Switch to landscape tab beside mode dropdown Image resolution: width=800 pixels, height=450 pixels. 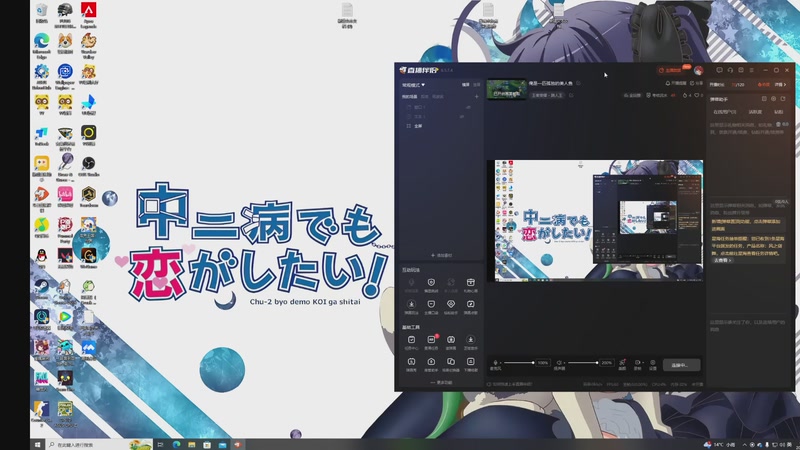click(x=466, y=85)
